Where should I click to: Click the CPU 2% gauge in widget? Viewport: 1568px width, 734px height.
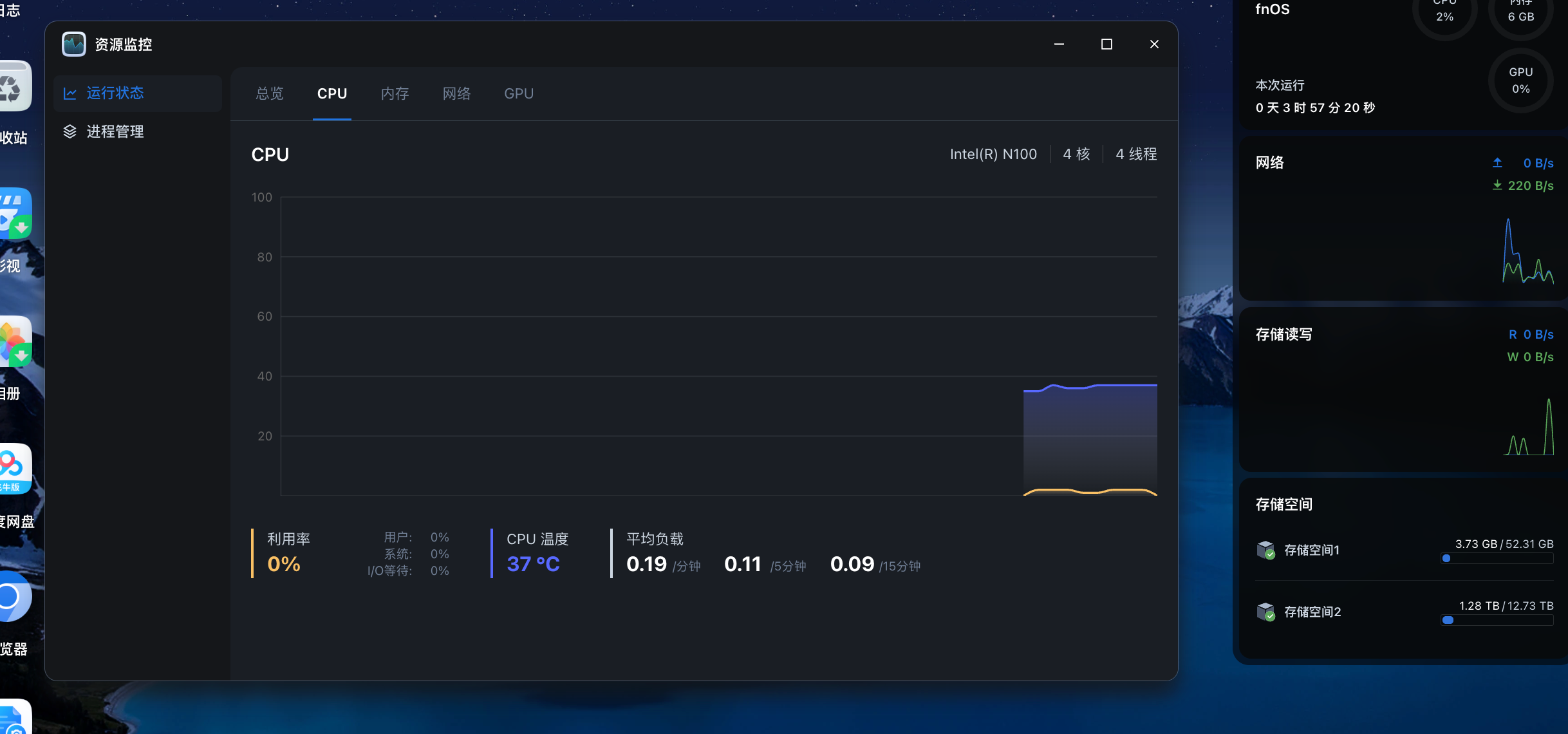(x=1444, y=14)
